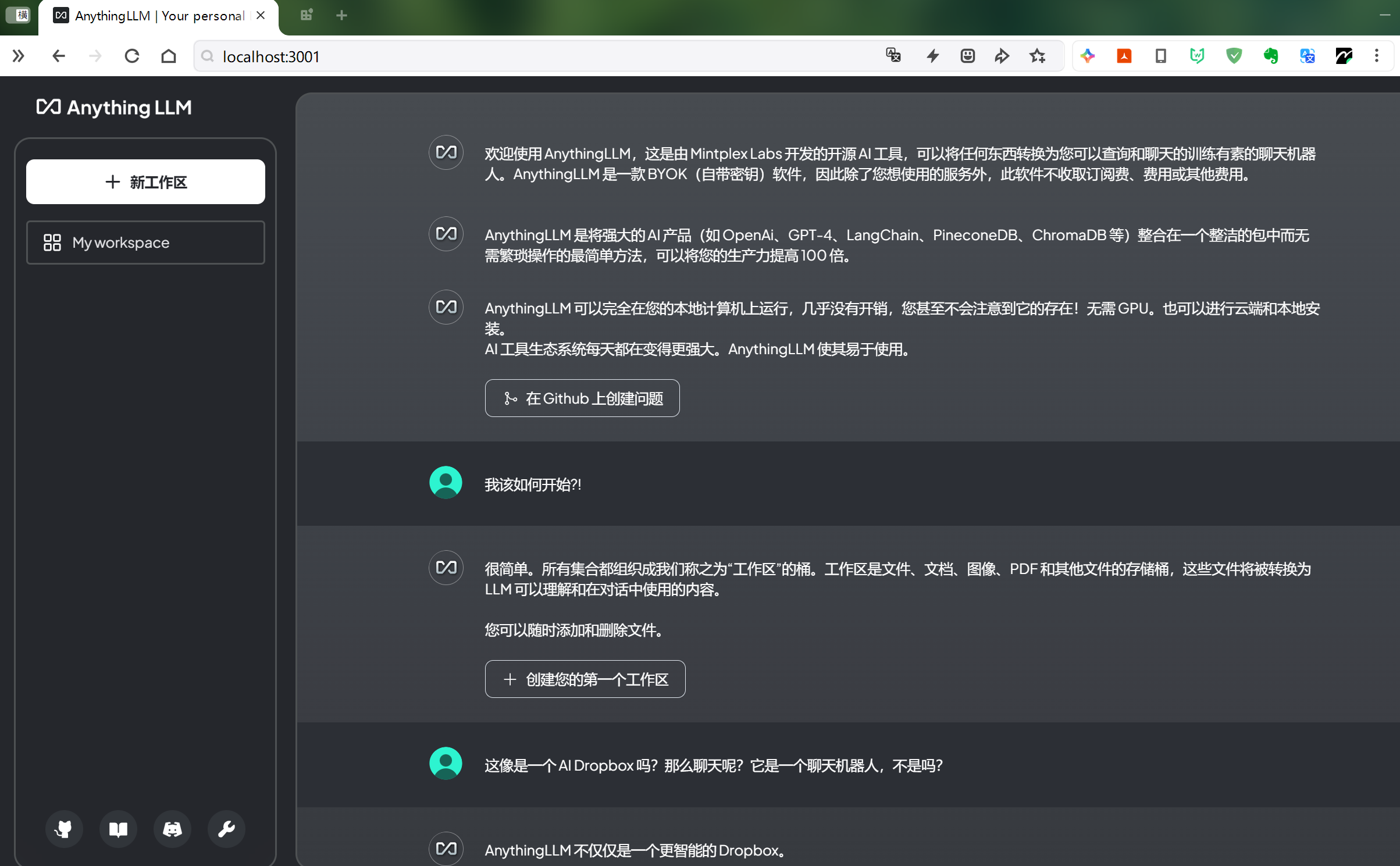The height and width of the screenshot is (866, 1400).
Task: Click the Evernote elephant extension icon
Action: pyautogui.click(x=1271, y=56)
